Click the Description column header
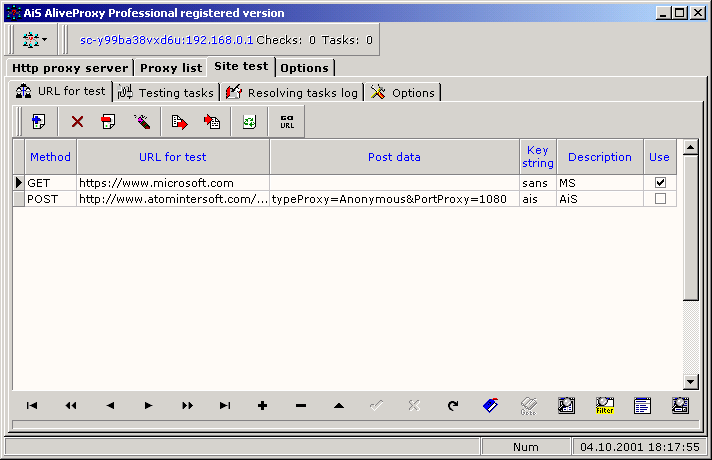712x460 pixels. (600, 157)
